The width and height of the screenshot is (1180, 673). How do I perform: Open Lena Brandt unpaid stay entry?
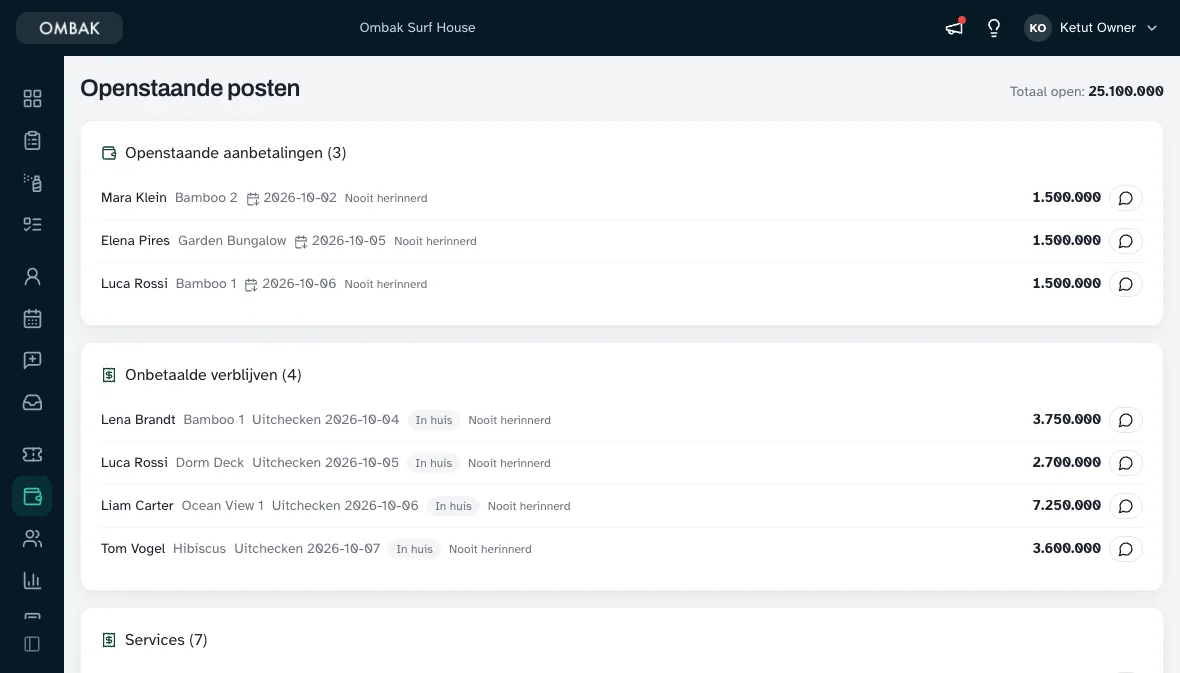[x=138, y=420]
